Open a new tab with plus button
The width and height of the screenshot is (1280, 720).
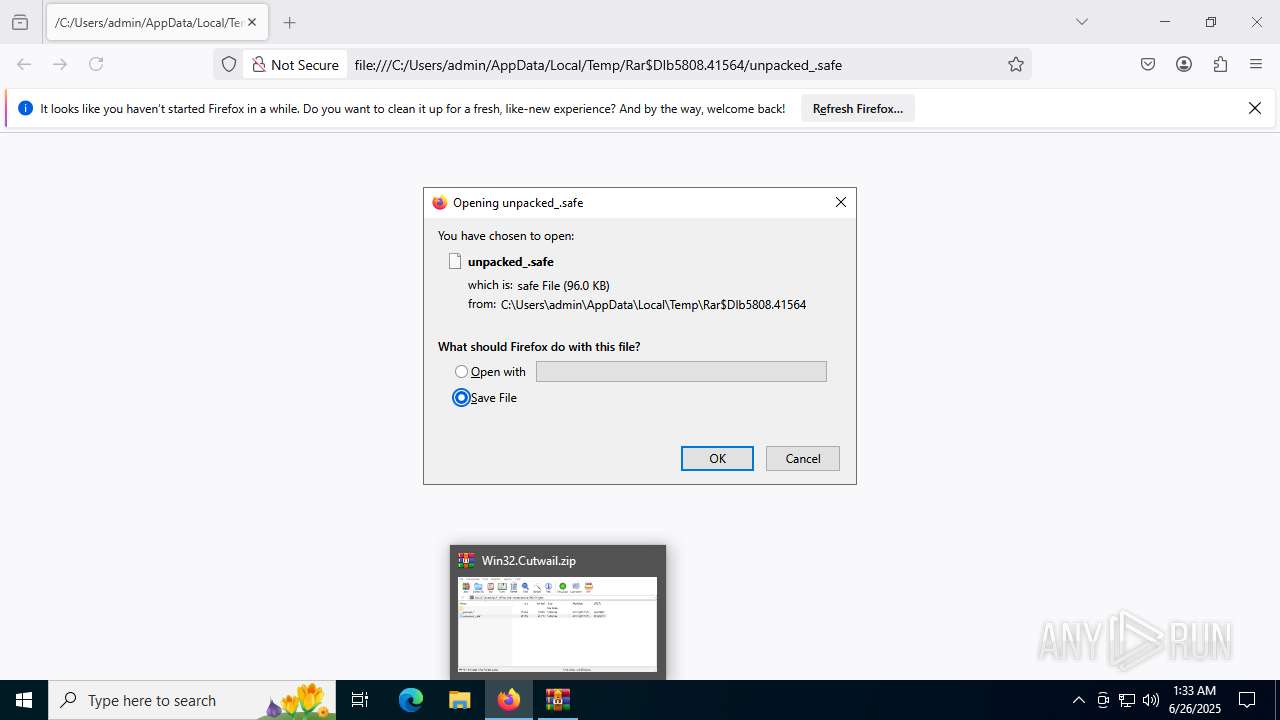click(x=289, y=22)
